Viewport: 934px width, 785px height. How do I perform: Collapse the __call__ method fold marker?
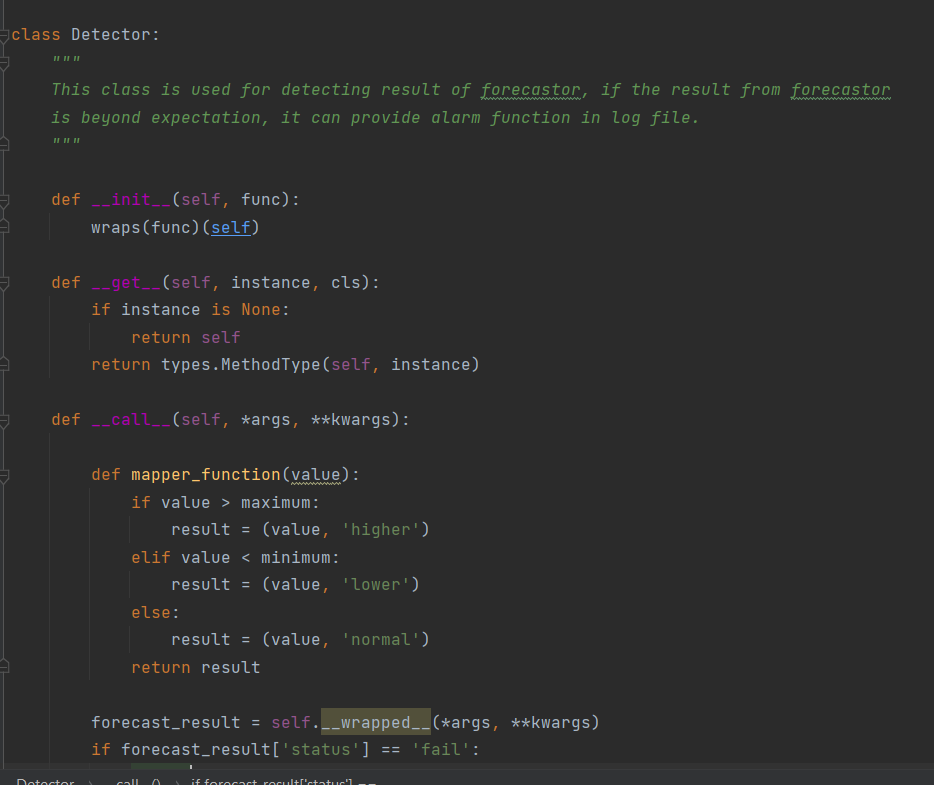(x=4, y=420)
